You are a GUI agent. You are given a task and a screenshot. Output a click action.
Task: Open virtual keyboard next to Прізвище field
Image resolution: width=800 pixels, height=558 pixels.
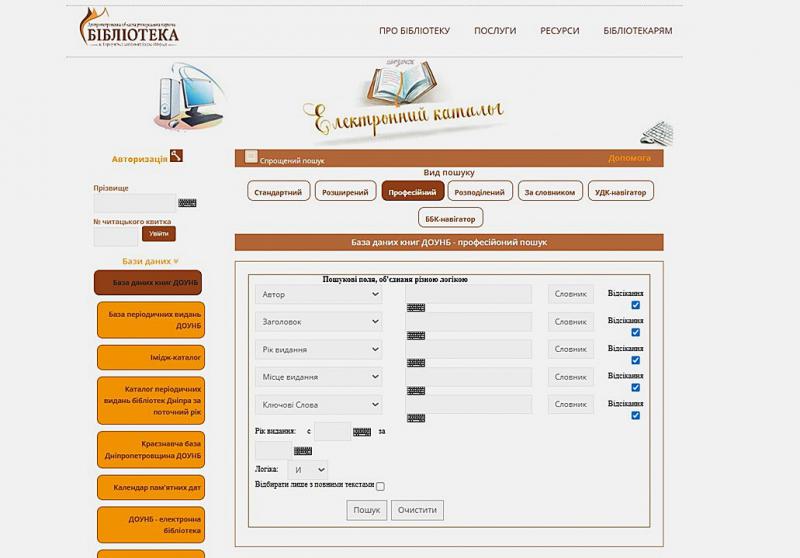pyautogui.click(x=187, y=203)
